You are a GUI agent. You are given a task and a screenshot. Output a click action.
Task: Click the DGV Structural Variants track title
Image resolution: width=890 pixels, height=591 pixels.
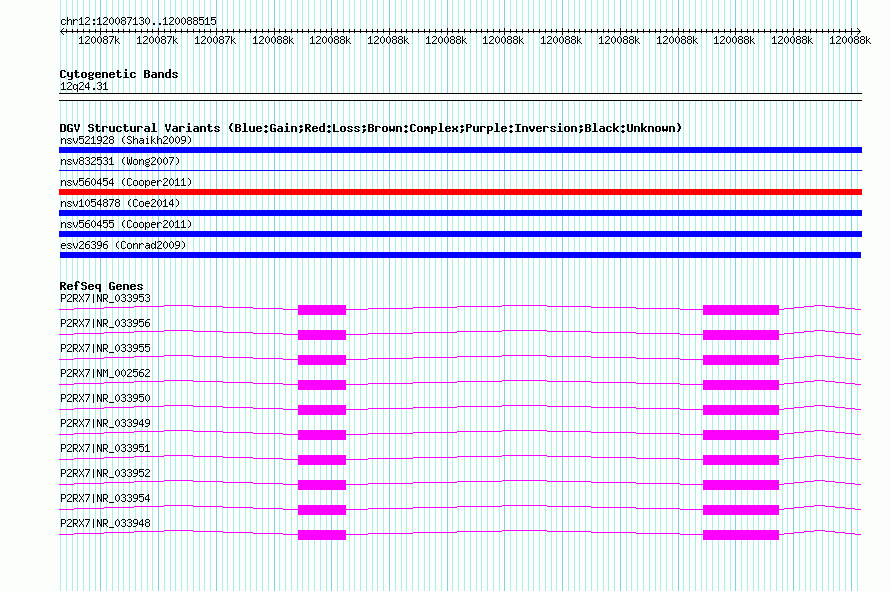pyautogui.click(x=370, y=128)
